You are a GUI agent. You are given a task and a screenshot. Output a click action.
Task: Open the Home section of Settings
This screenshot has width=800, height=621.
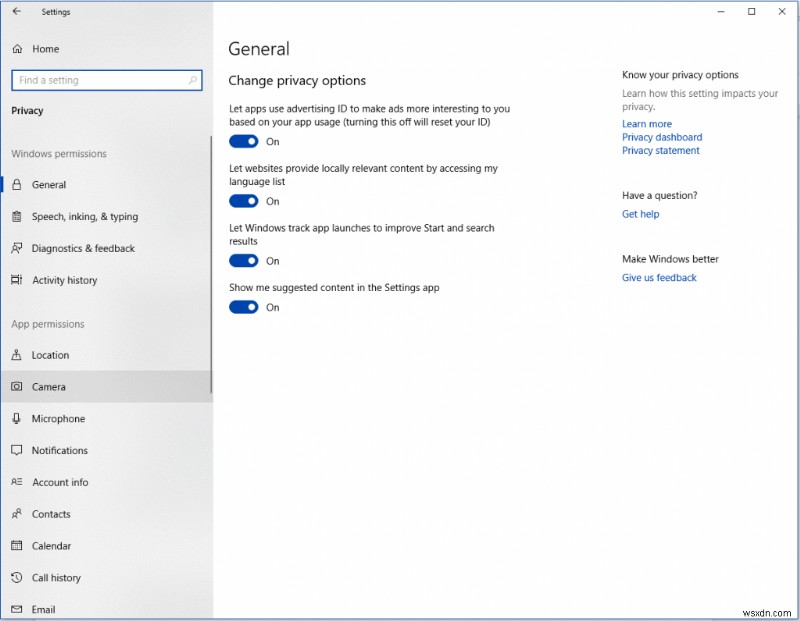click(x=47, y=48)
